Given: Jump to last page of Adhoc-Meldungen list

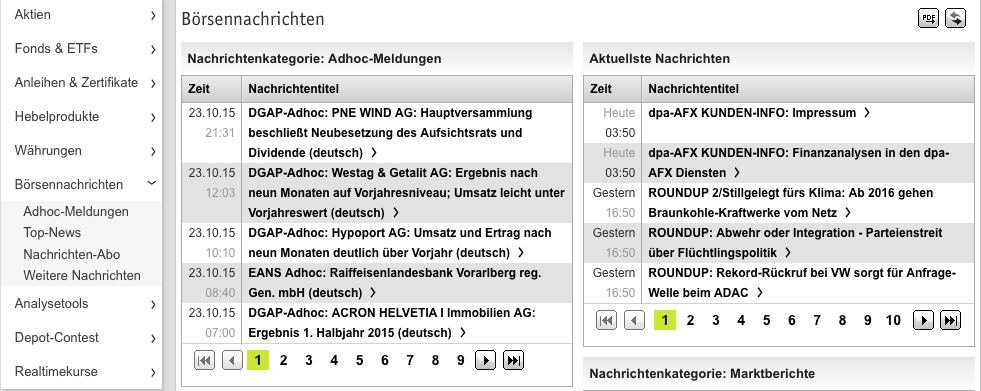Looking at the screenshot, I should coord(513,360).
